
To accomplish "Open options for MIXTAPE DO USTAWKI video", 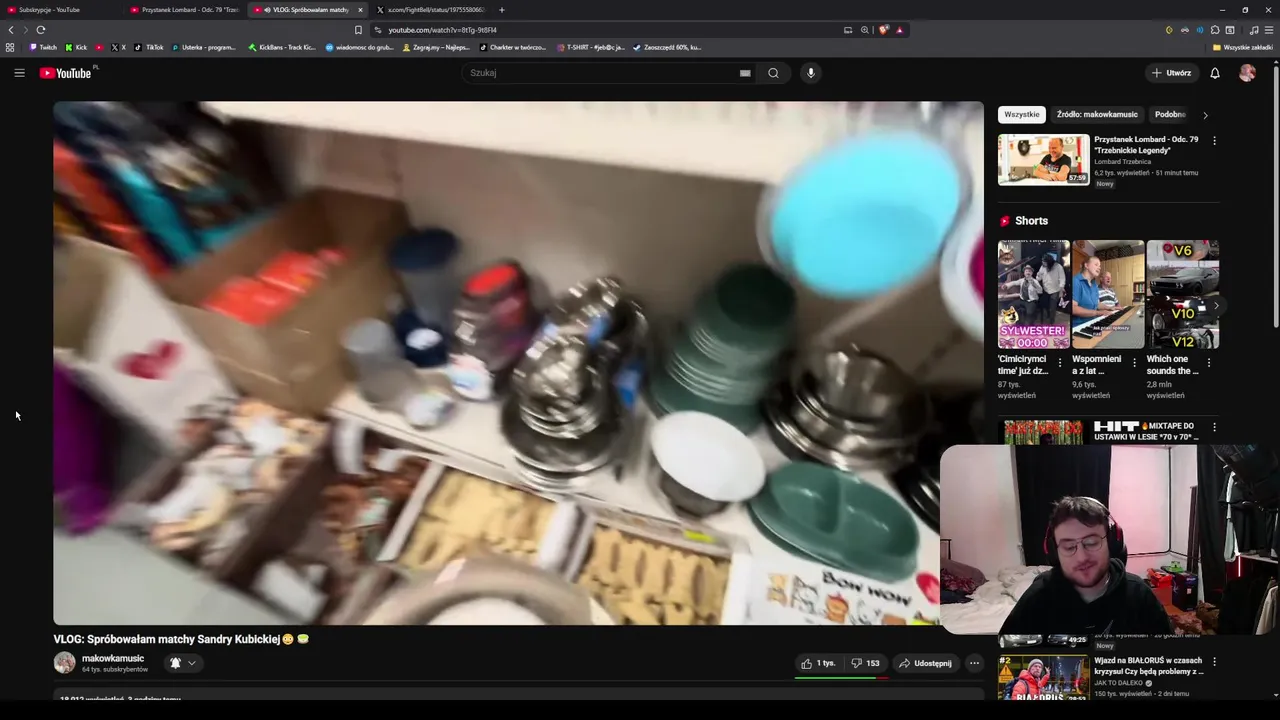I will point(1214,427).
